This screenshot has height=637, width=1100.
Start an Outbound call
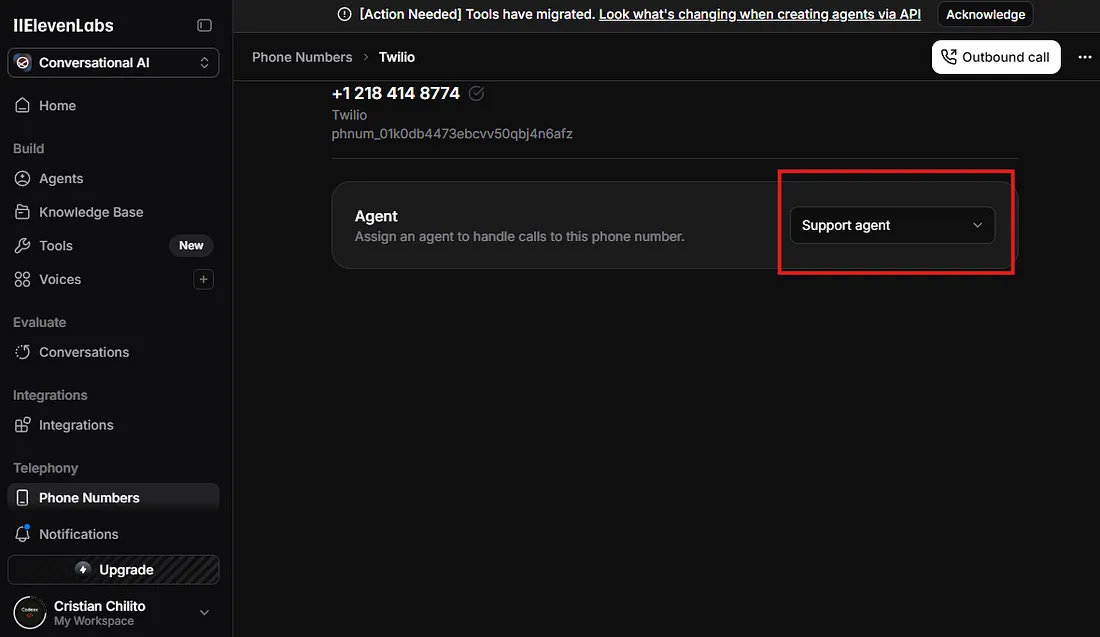pyautogui.click(x=995, y=57)
